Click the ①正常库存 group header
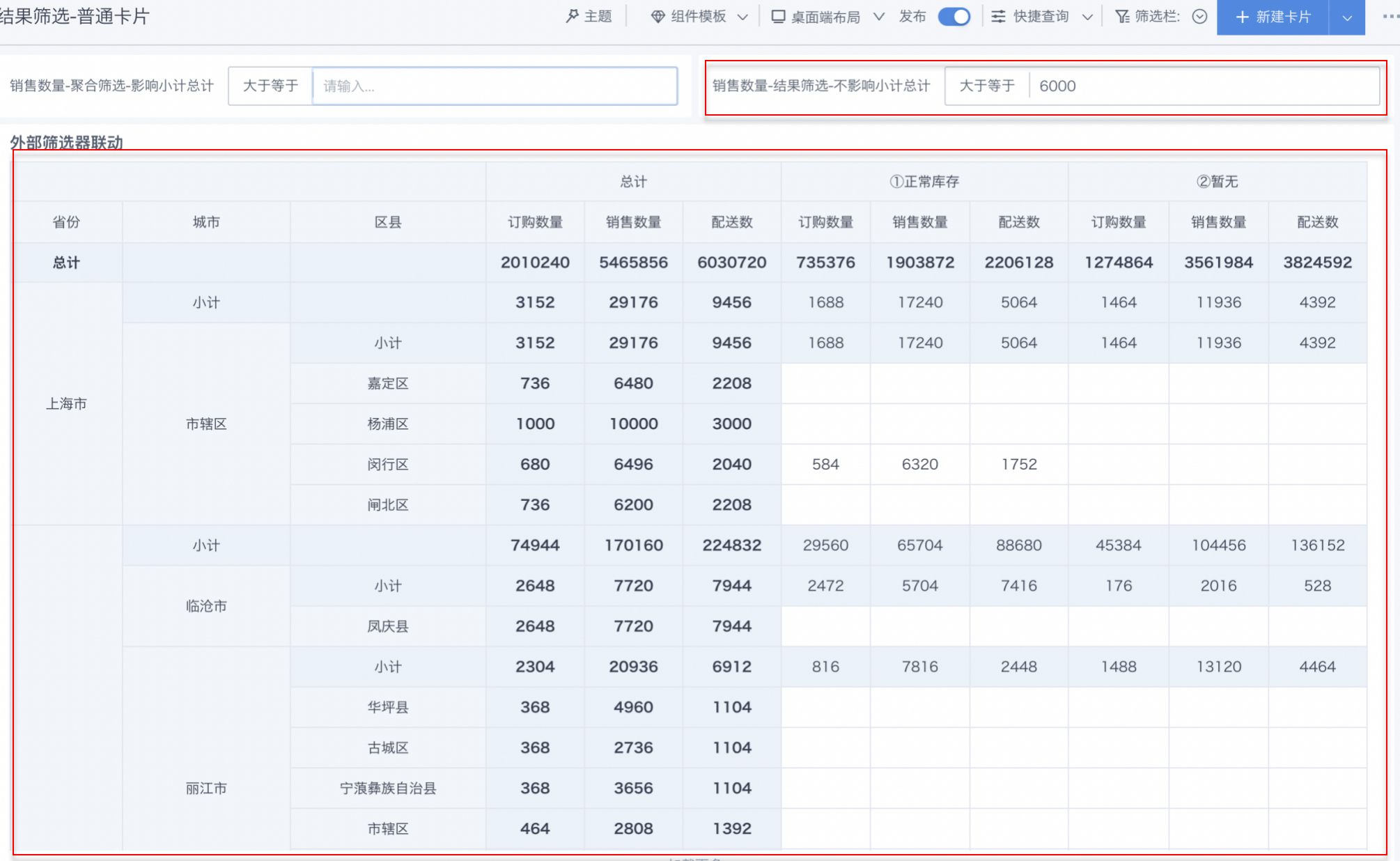Viewport: 1400px width, 861px height. click(x=924, y=182)
